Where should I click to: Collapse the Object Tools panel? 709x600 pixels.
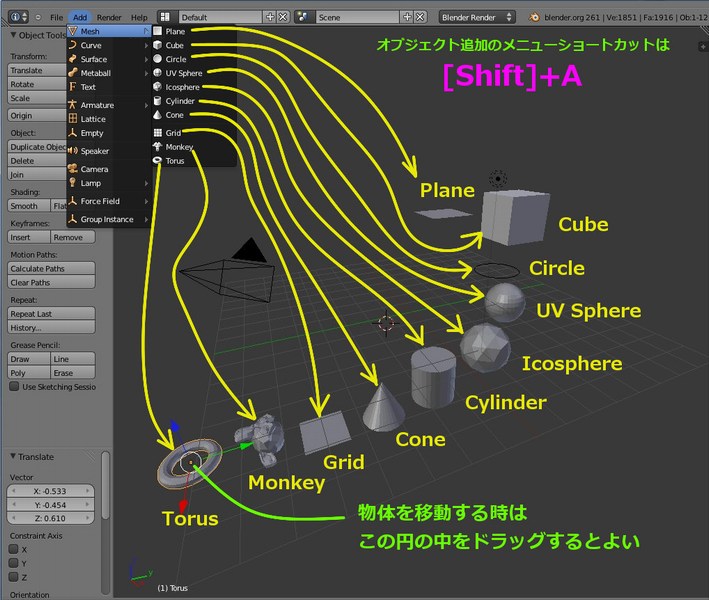(14, 35)
